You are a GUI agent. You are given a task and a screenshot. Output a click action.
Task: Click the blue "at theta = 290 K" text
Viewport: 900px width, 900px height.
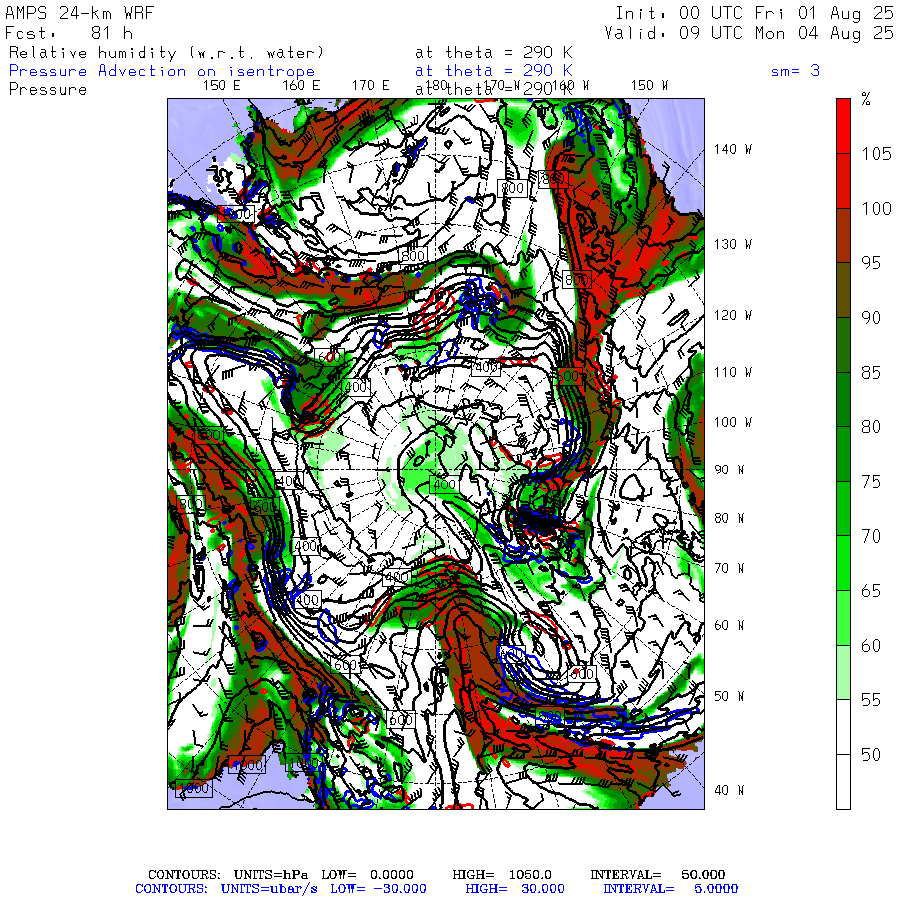click(x=494, y=71)
